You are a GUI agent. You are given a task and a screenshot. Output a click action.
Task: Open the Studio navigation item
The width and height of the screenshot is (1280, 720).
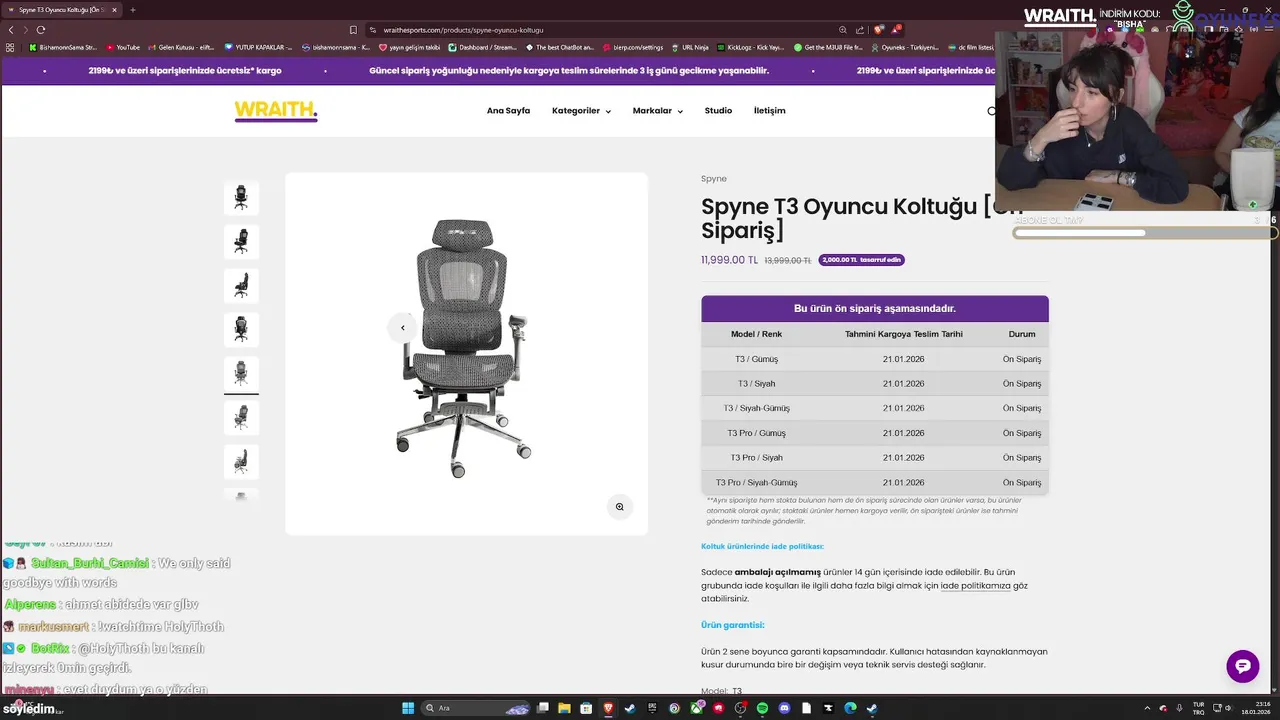coord(718,111)
